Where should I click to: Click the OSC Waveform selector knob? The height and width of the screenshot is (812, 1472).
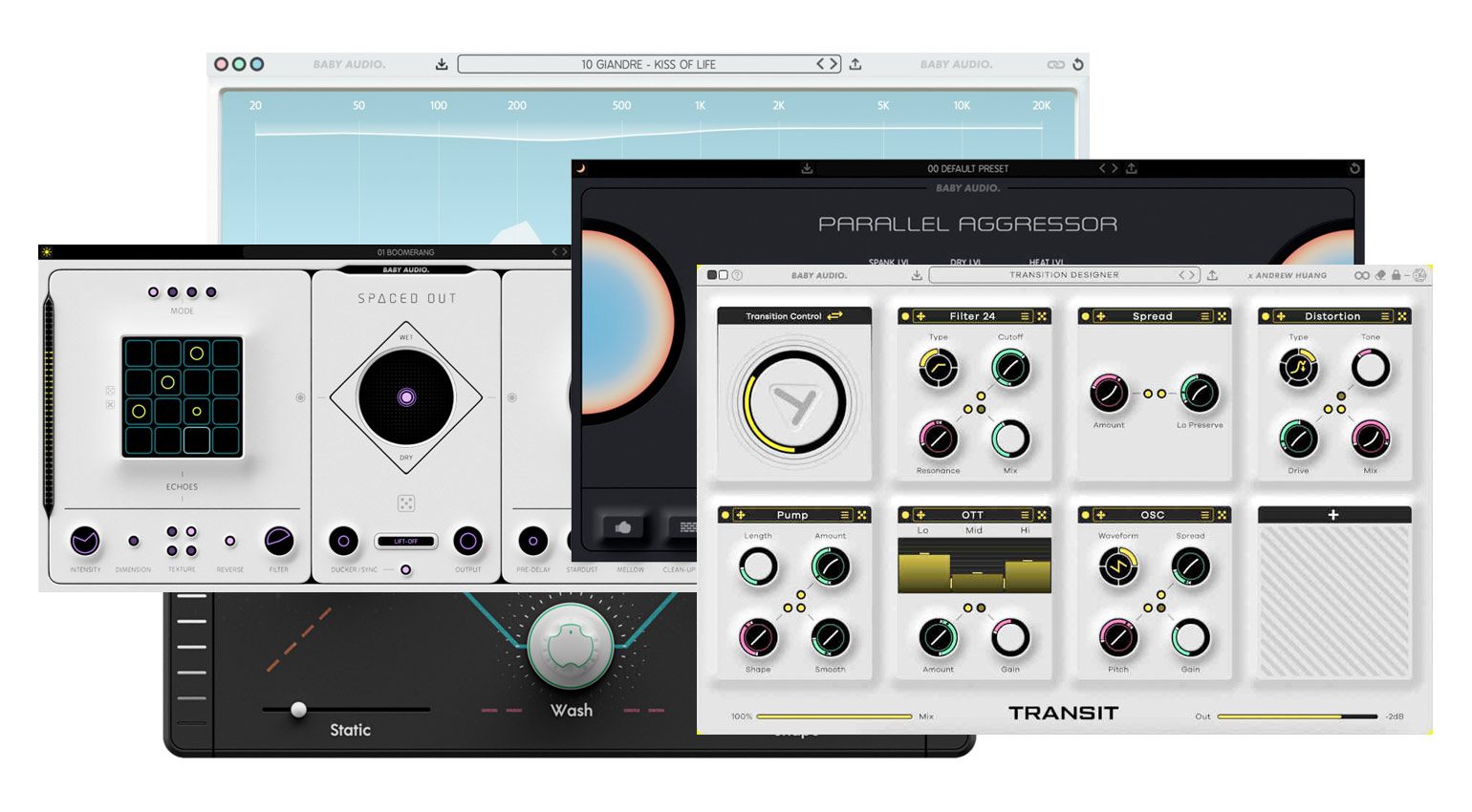point(1117,567)
